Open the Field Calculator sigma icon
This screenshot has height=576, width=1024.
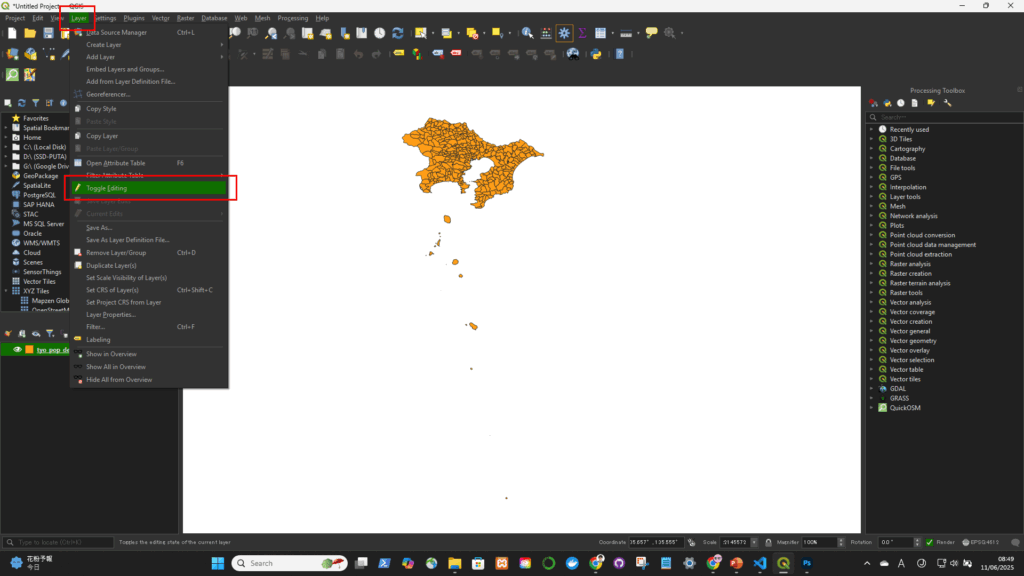582,33
